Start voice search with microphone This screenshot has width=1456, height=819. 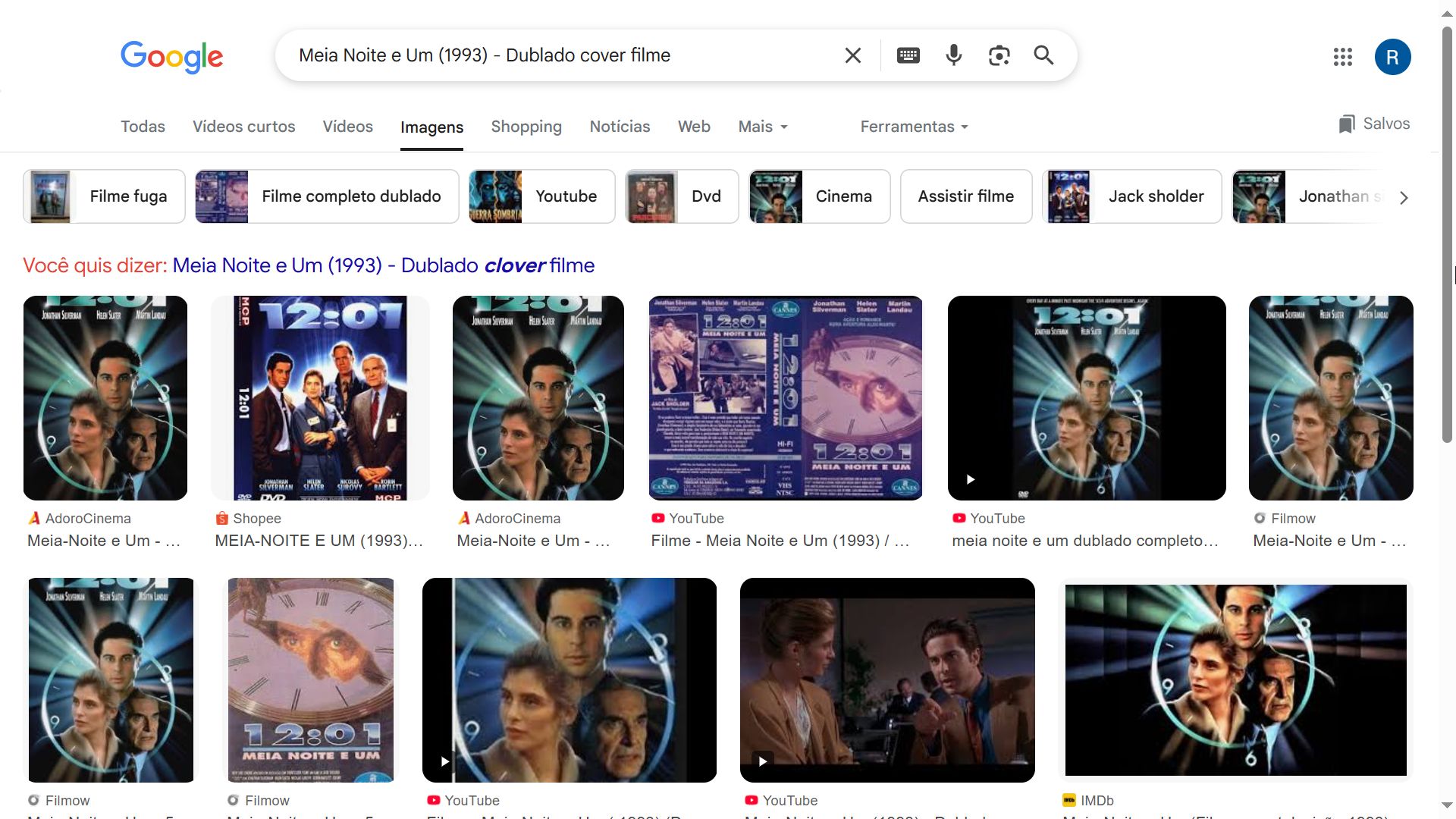953,55
